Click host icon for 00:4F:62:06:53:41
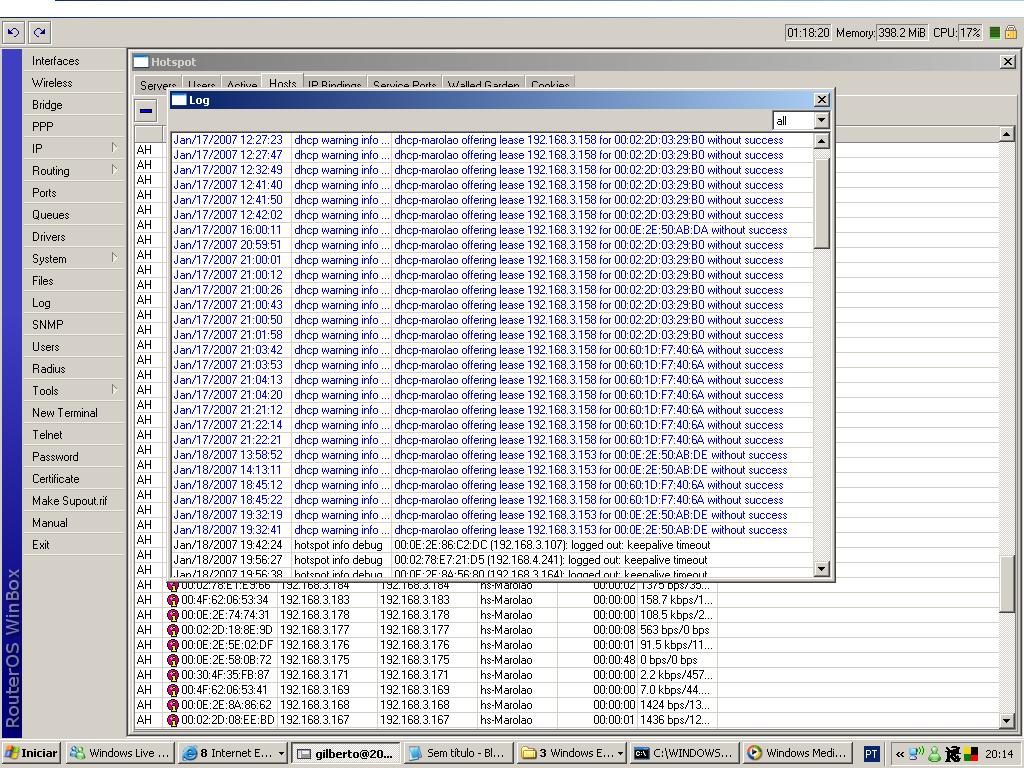The height and width of the screenshot is (768, 1024). (172, 690)
